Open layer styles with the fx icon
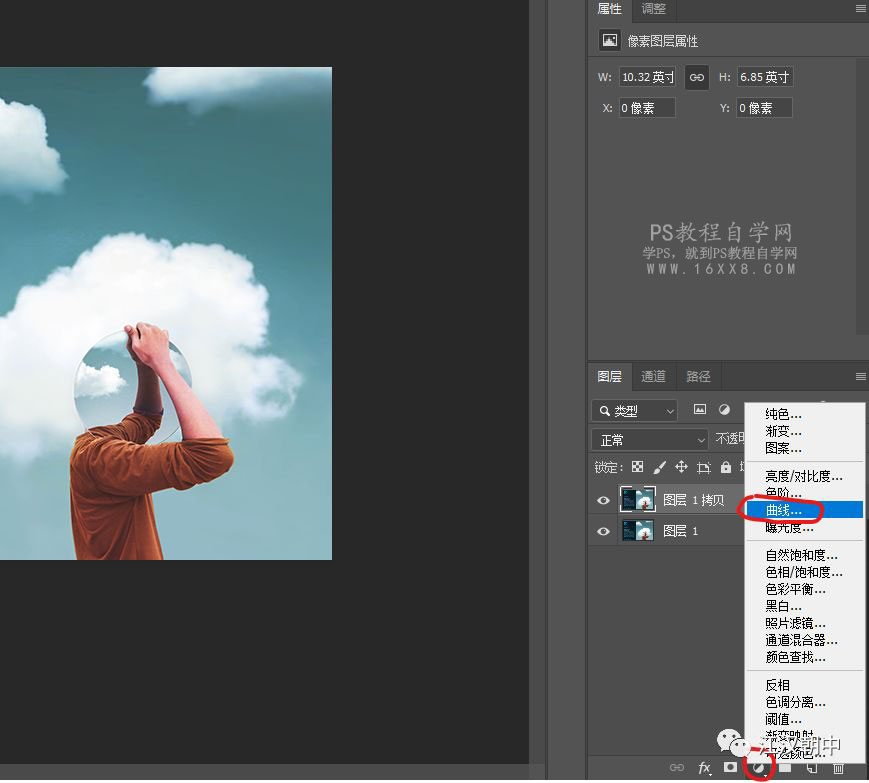 click(x=705, y=769)
